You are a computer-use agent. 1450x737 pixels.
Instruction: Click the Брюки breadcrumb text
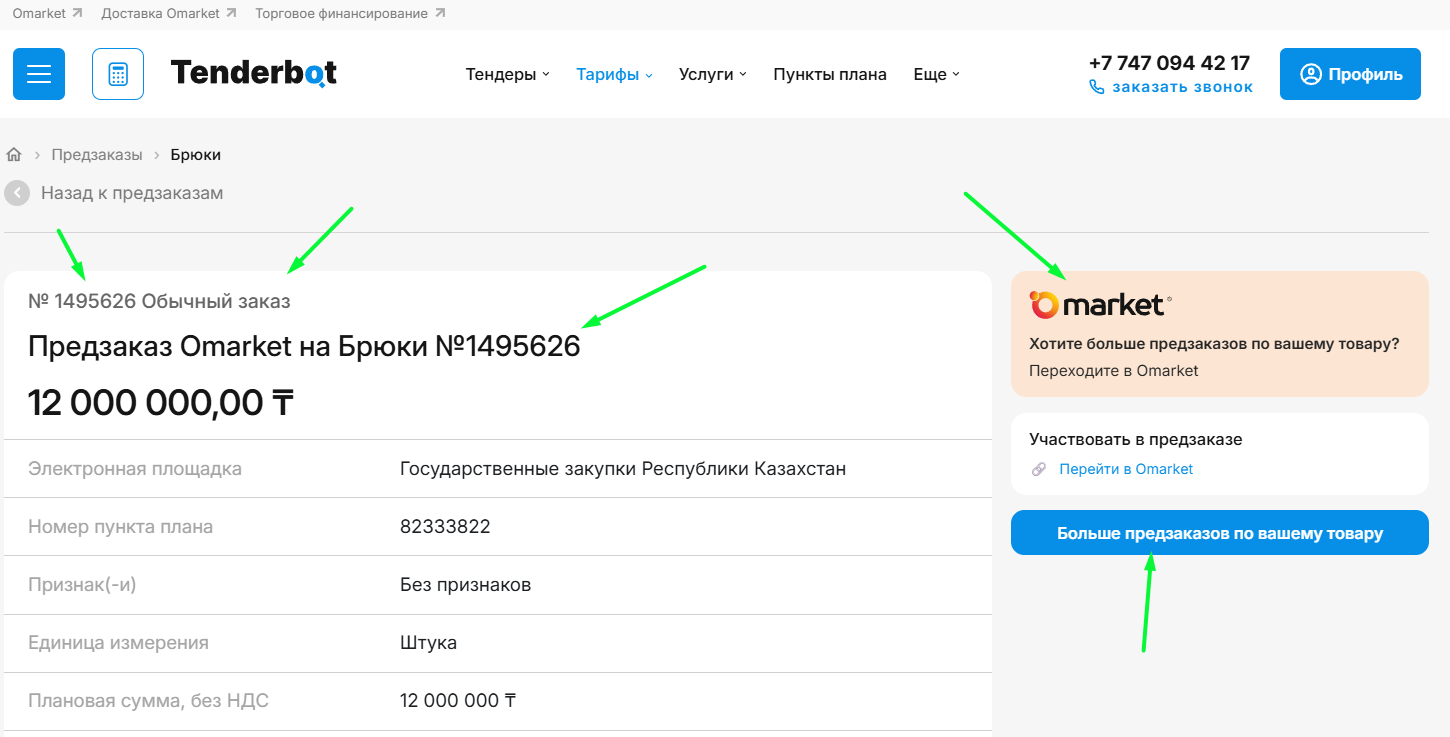coord(196,155)
